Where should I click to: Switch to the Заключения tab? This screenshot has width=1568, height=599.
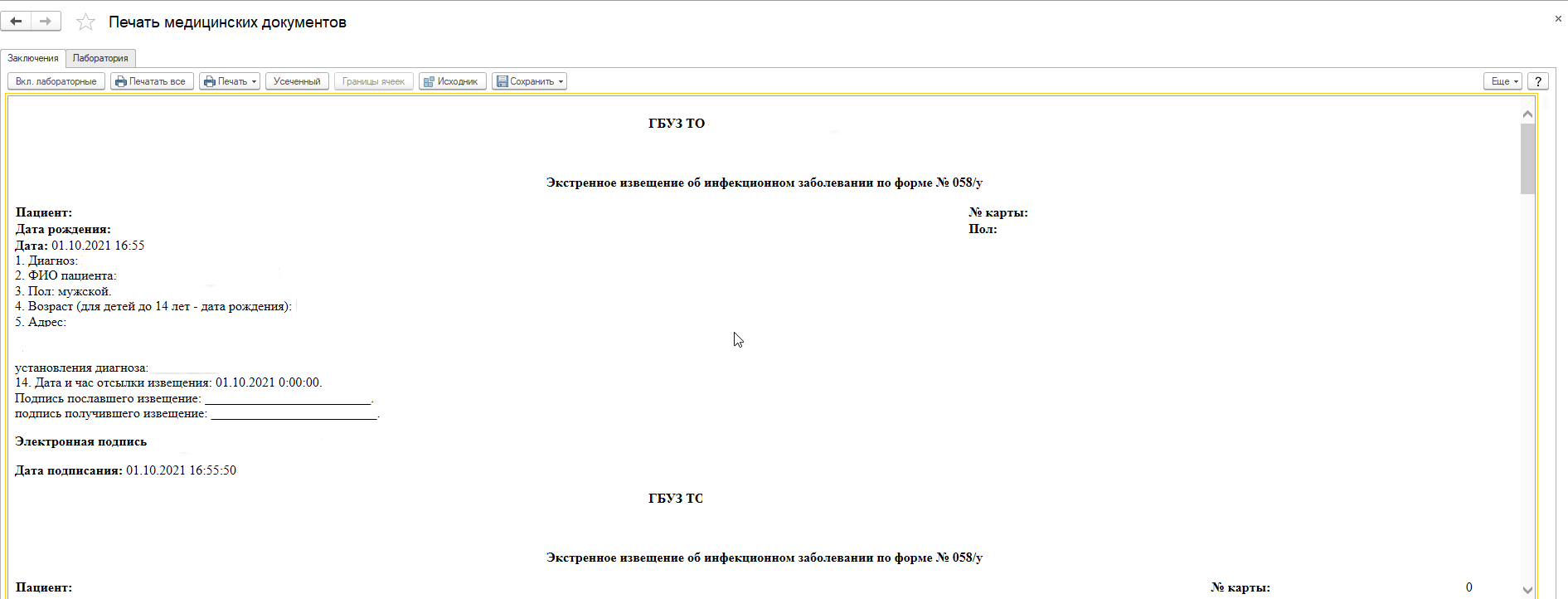point(33,58)
